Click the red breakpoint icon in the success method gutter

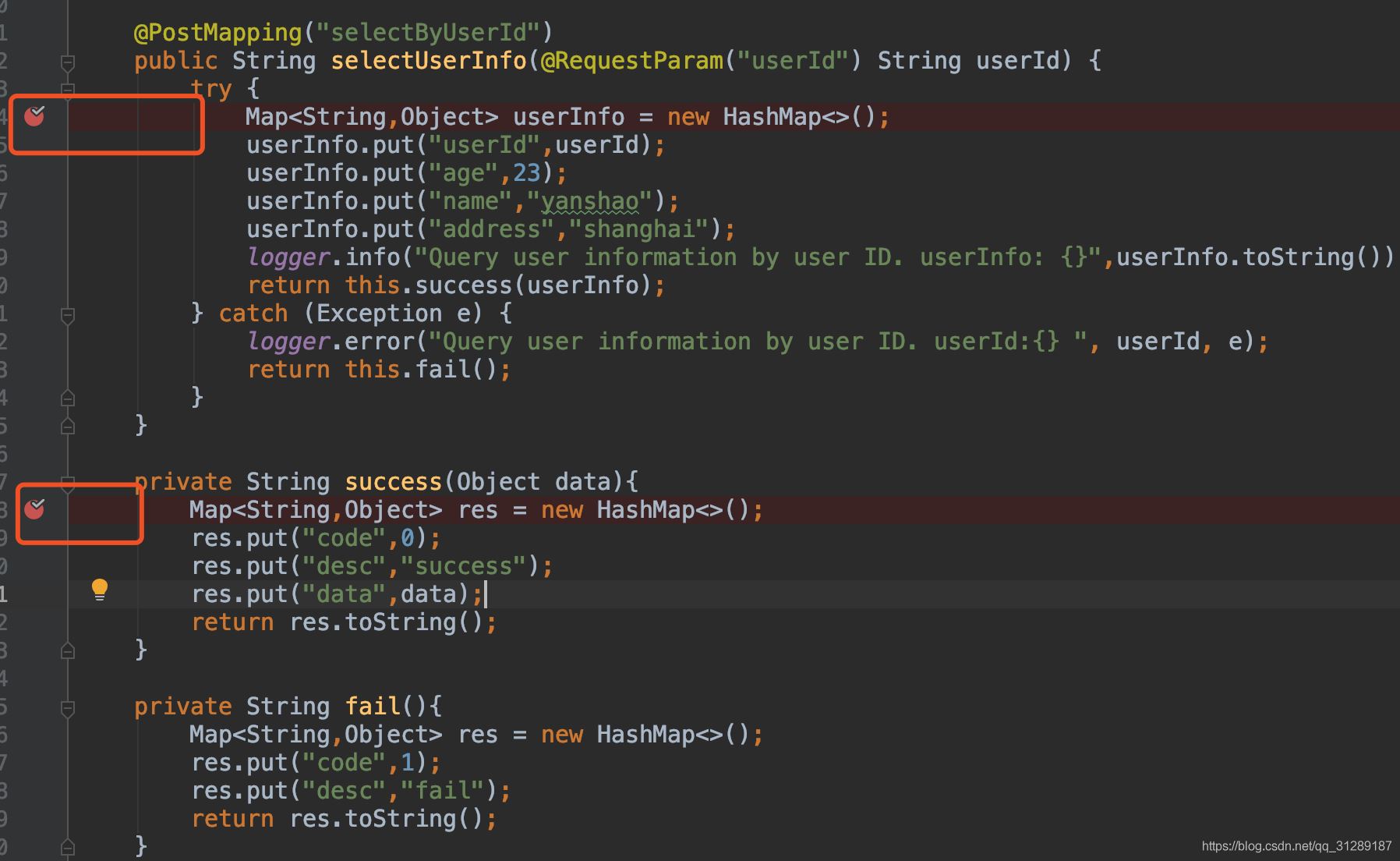(35, 510)
